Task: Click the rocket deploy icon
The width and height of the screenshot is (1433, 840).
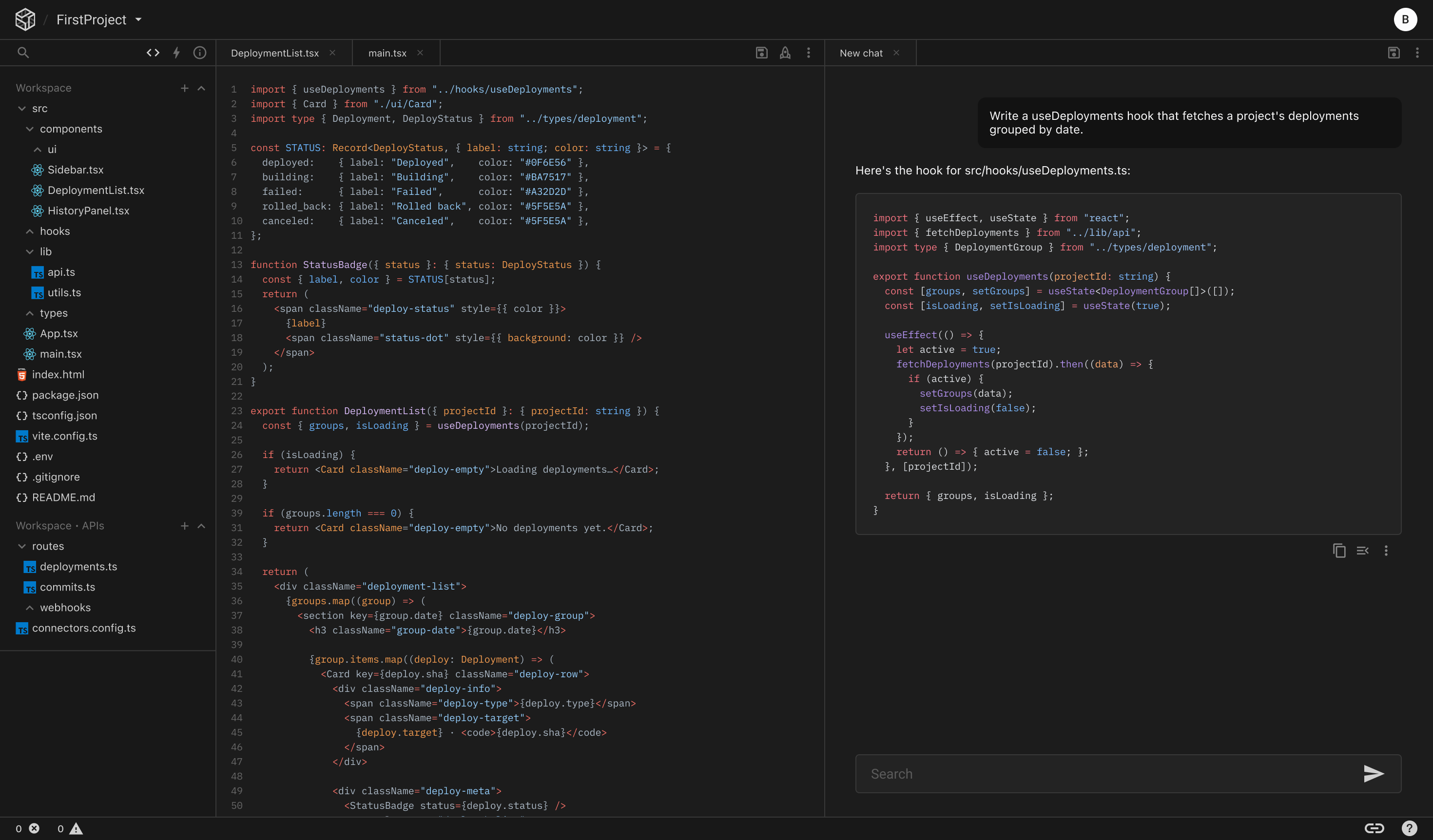Action: coord(785,53)
